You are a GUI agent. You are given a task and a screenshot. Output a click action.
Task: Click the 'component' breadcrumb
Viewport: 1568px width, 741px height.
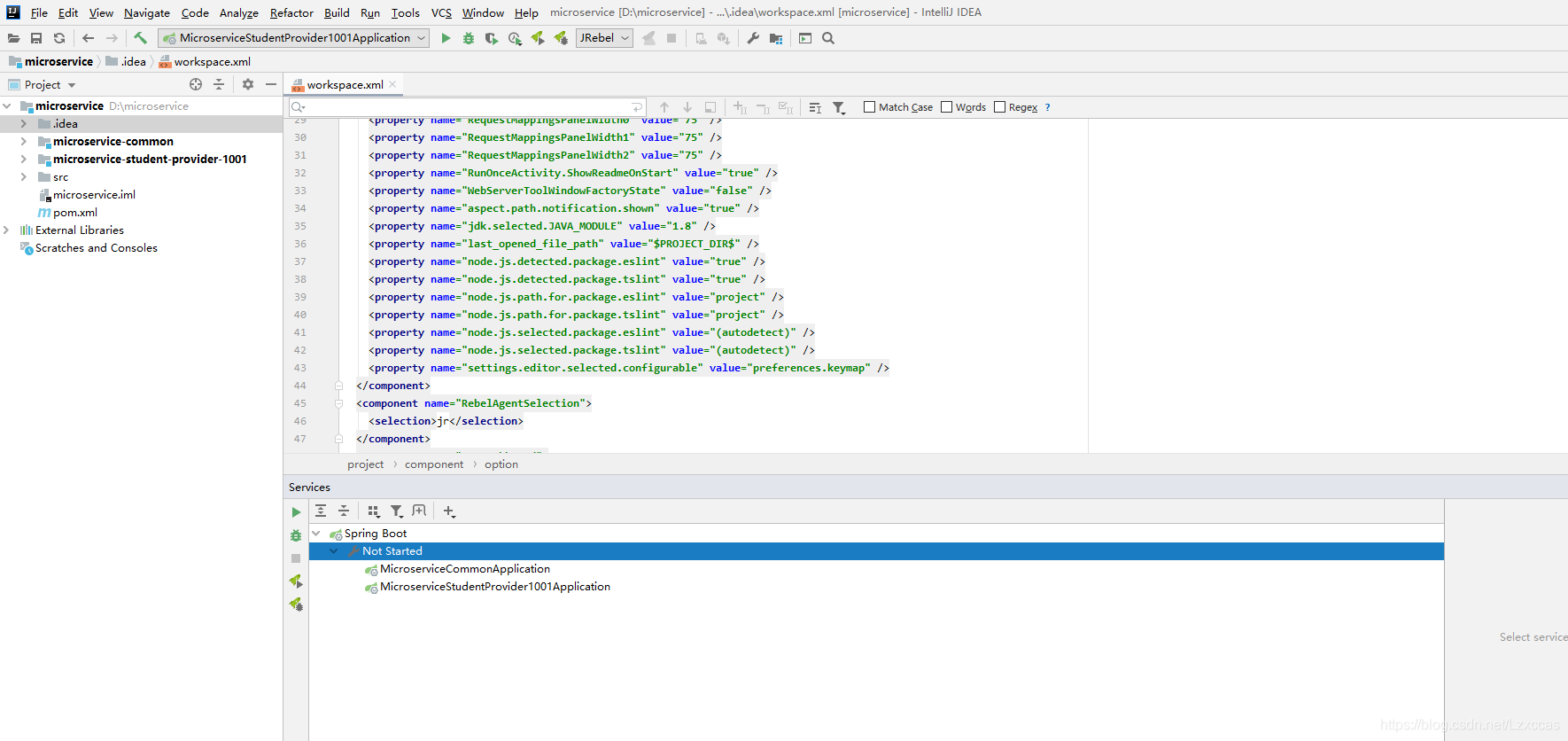click(x=434, y=464)
